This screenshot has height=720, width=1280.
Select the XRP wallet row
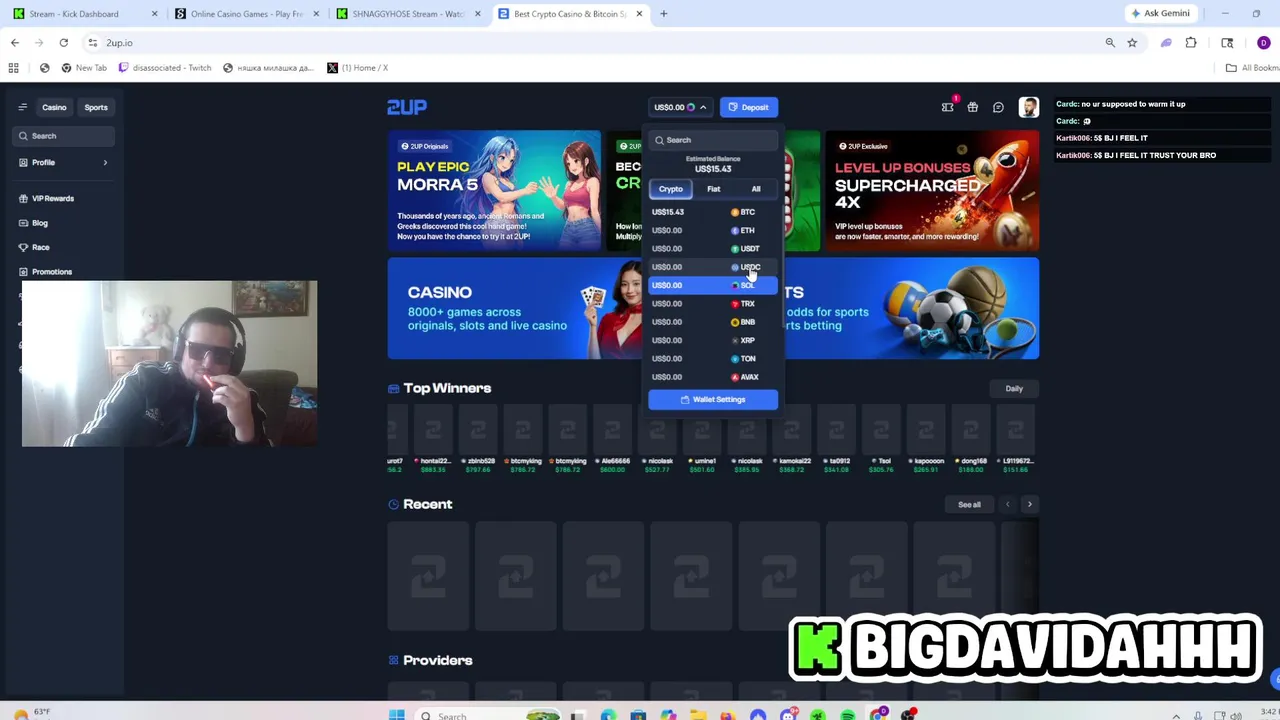pos(713,340)
